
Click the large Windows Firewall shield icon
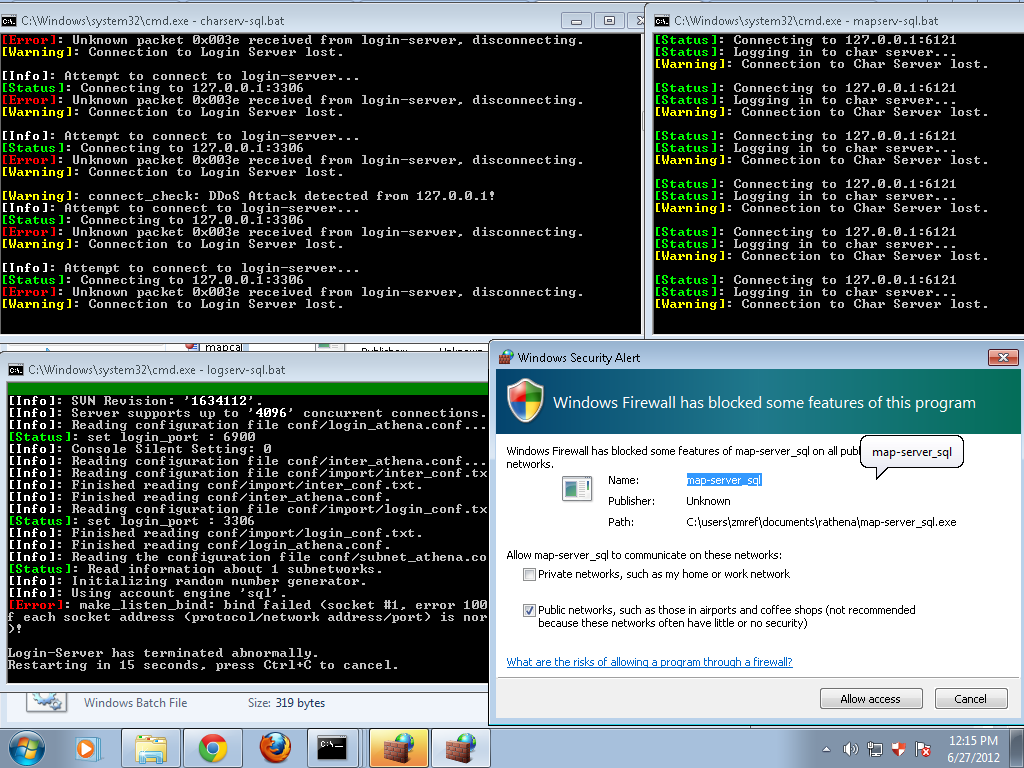coord(526,400)
